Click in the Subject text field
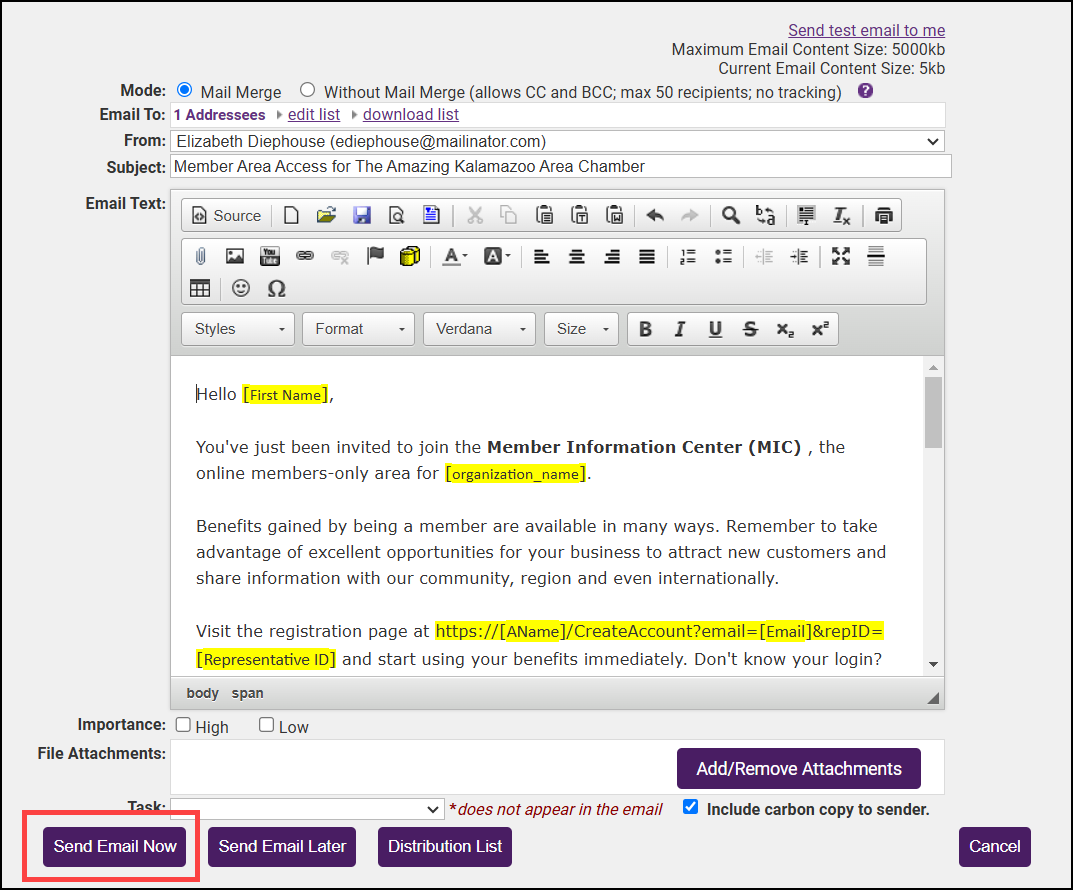The height and width of the screenshot is (890, 1073). pos(560,166)
